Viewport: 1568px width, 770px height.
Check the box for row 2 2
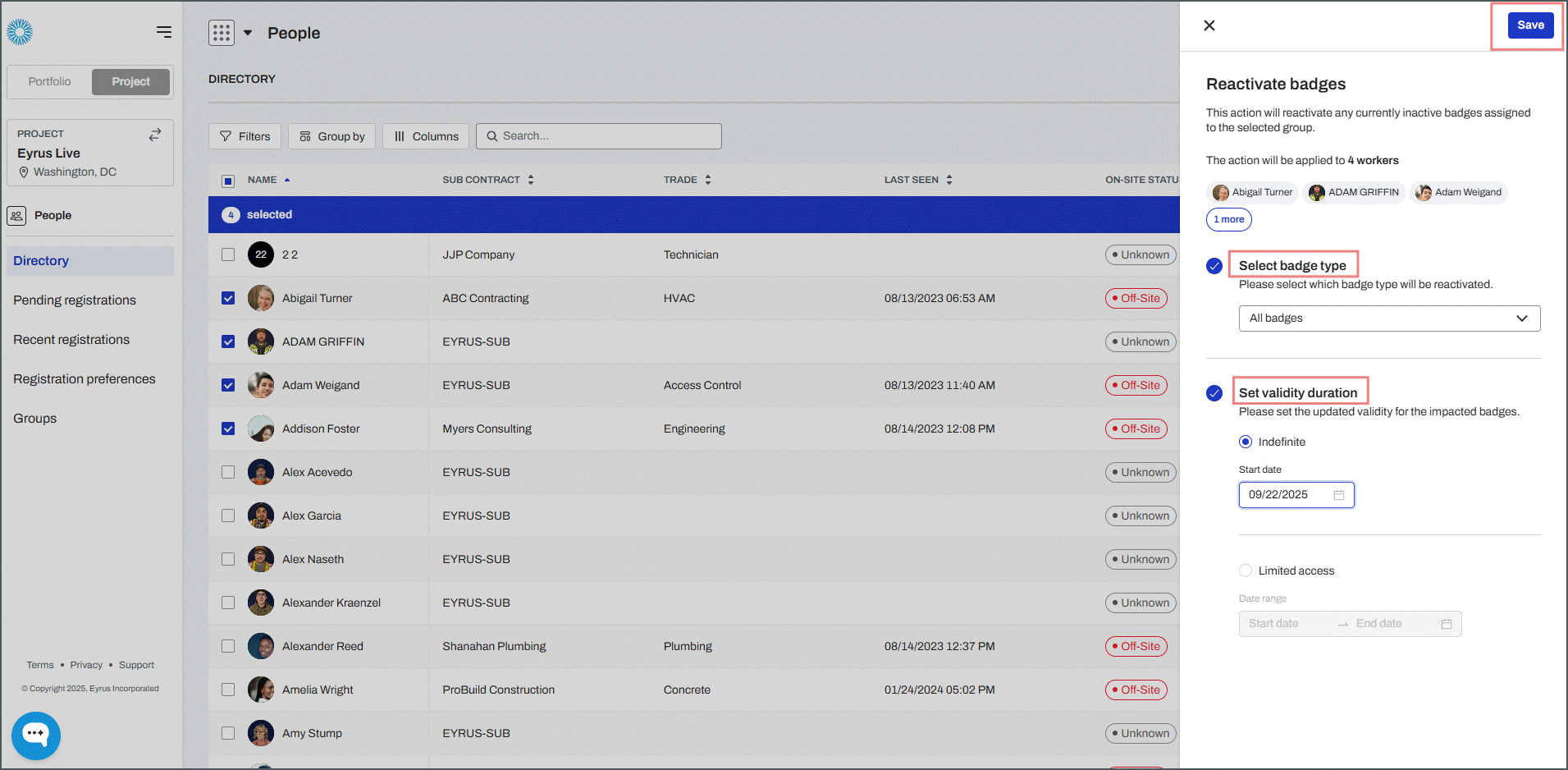[228, 254]
